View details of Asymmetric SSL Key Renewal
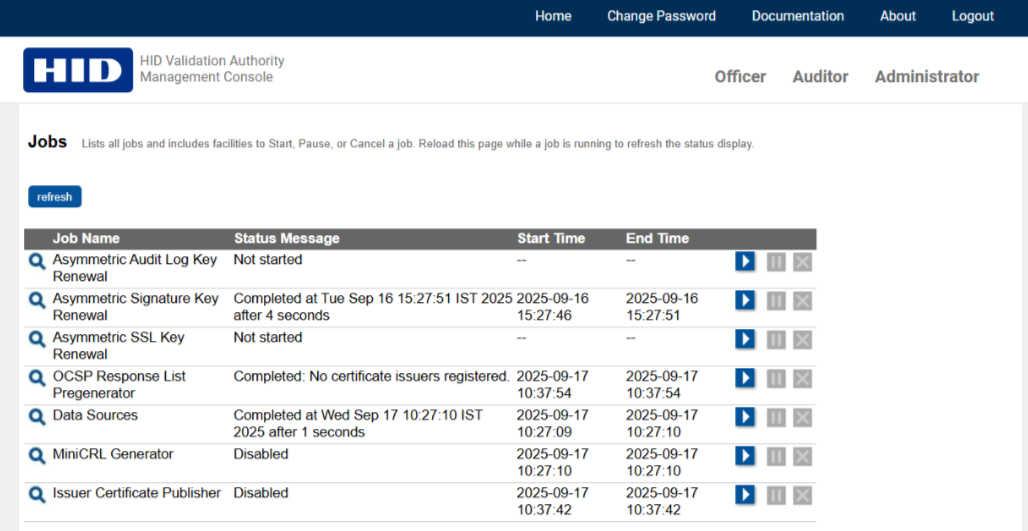The height and width of the screenshot is (531, 1028). coord(37,339)
